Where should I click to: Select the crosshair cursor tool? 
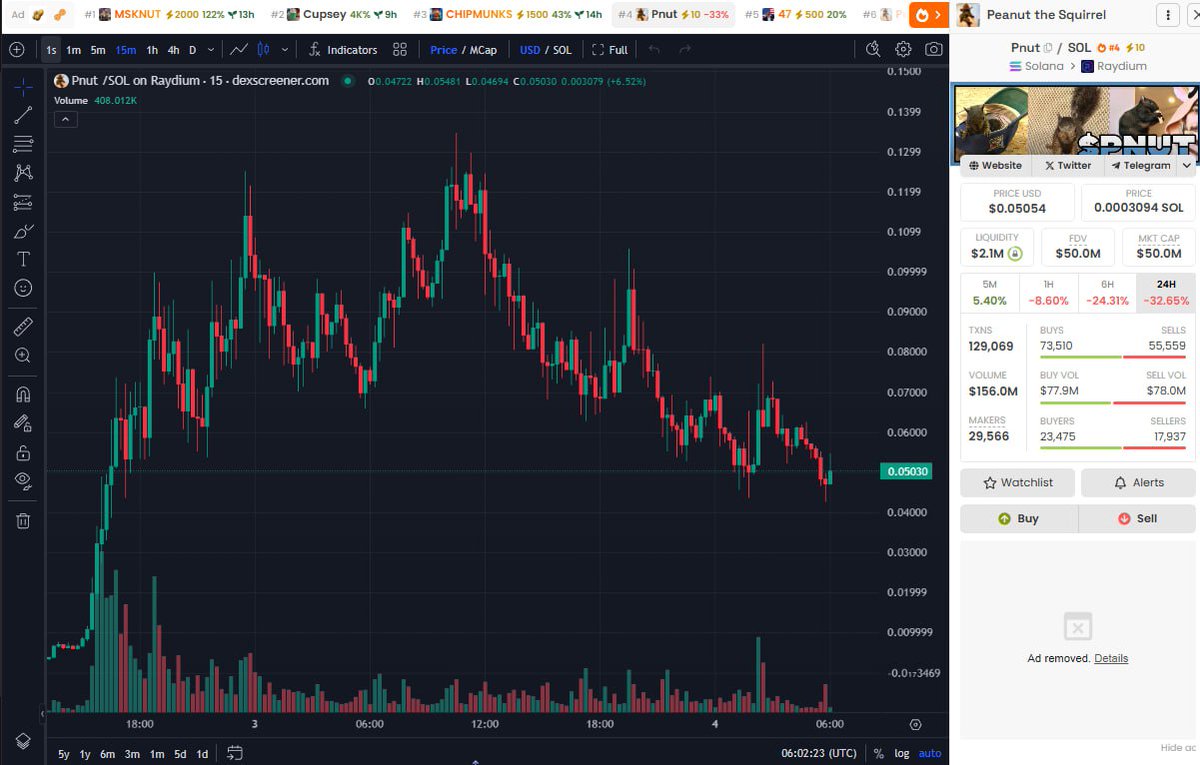click(23, 86)
